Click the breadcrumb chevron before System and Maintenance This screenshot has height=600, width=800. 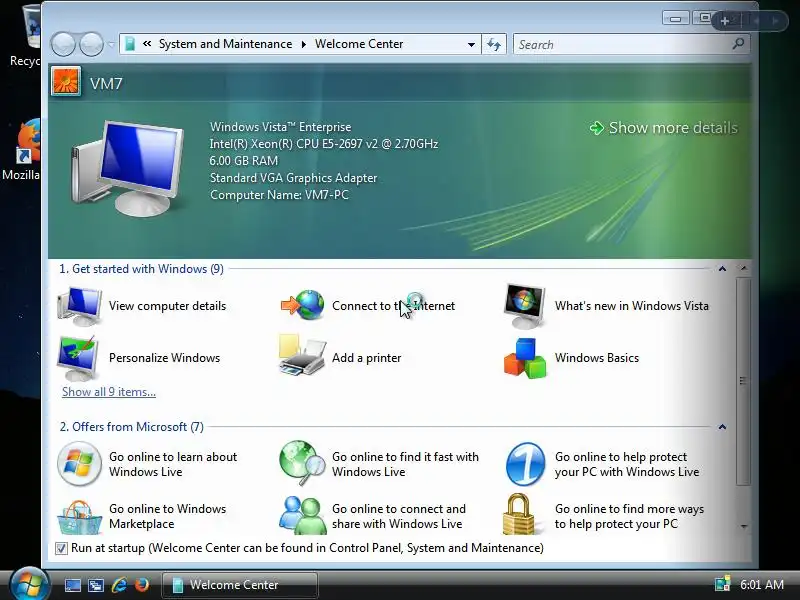(147, 44)
